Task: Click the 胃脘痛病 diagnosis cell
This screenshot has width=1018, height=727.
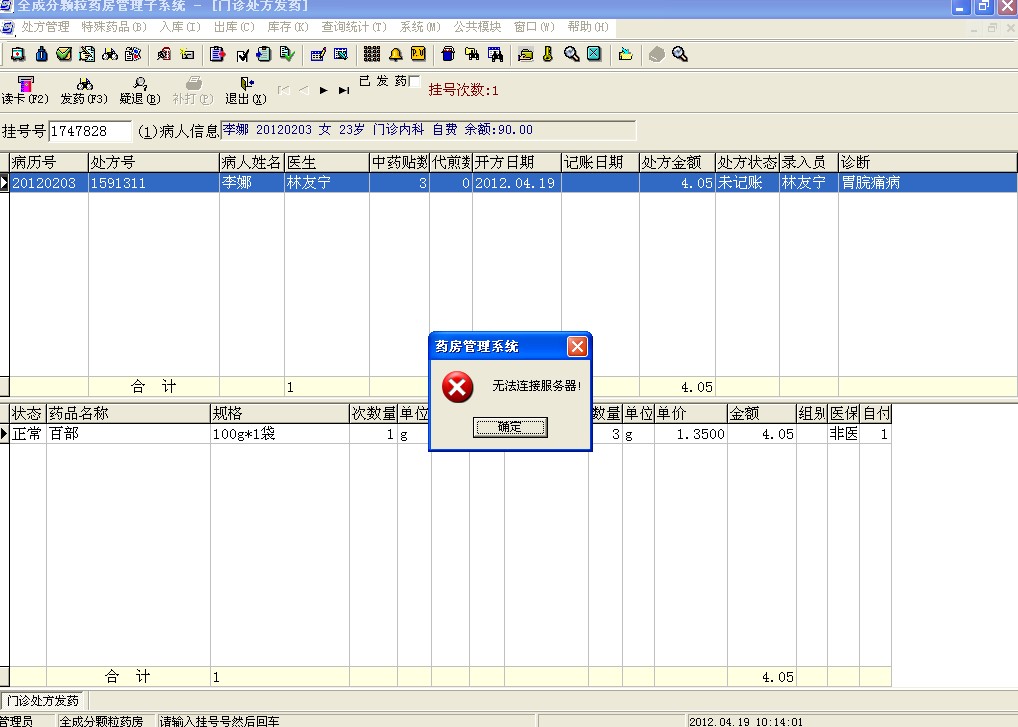Action: 928,183
